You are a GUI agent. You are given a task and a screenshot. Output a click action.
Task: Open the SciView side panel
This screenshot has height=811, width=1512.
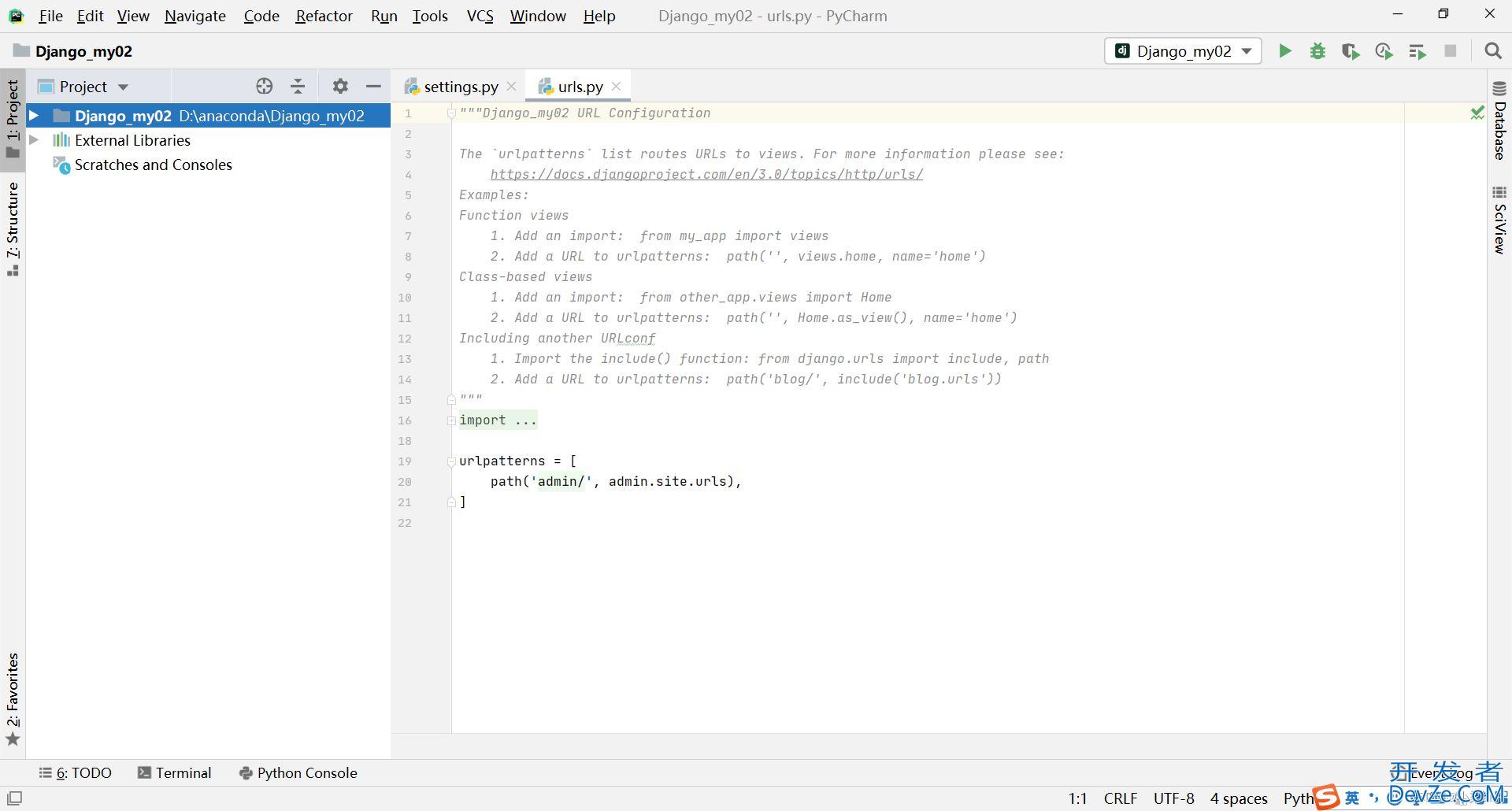[1499, 220]
